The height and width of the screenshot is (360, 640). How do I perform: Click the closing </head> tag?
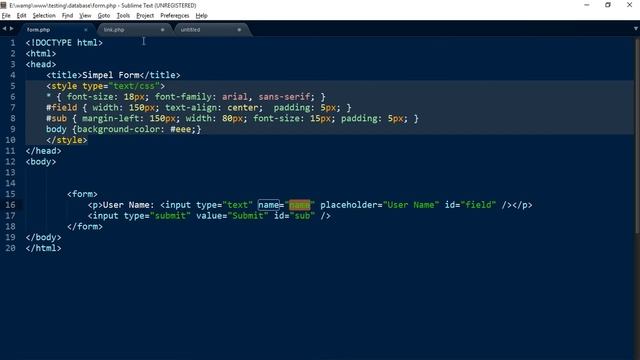[x=43, y=151]
